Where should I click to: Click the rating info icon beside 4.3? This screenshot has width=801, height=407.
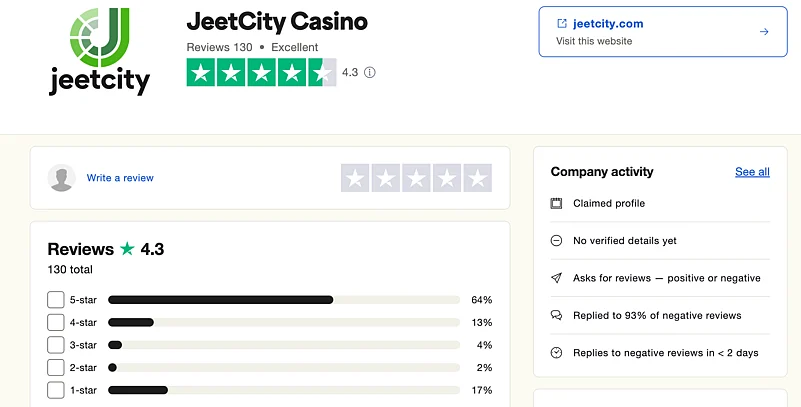click(370, 72)
